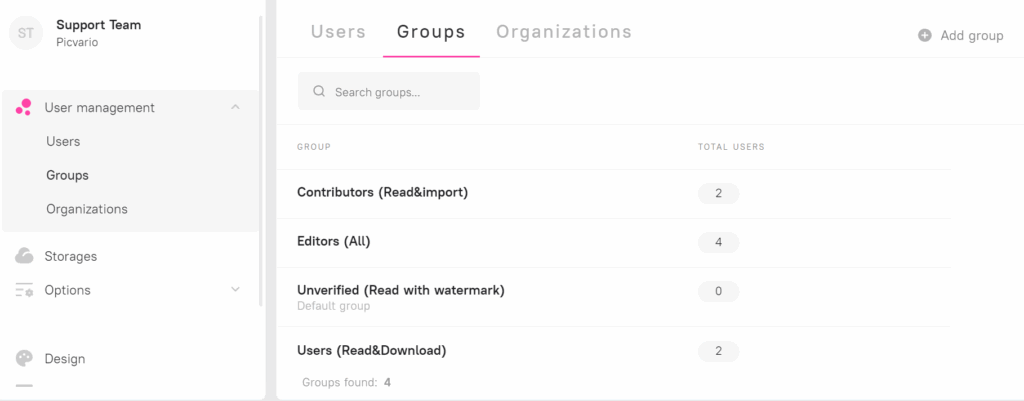
Task: Click the Options menu label
Action: click(67, 290)
